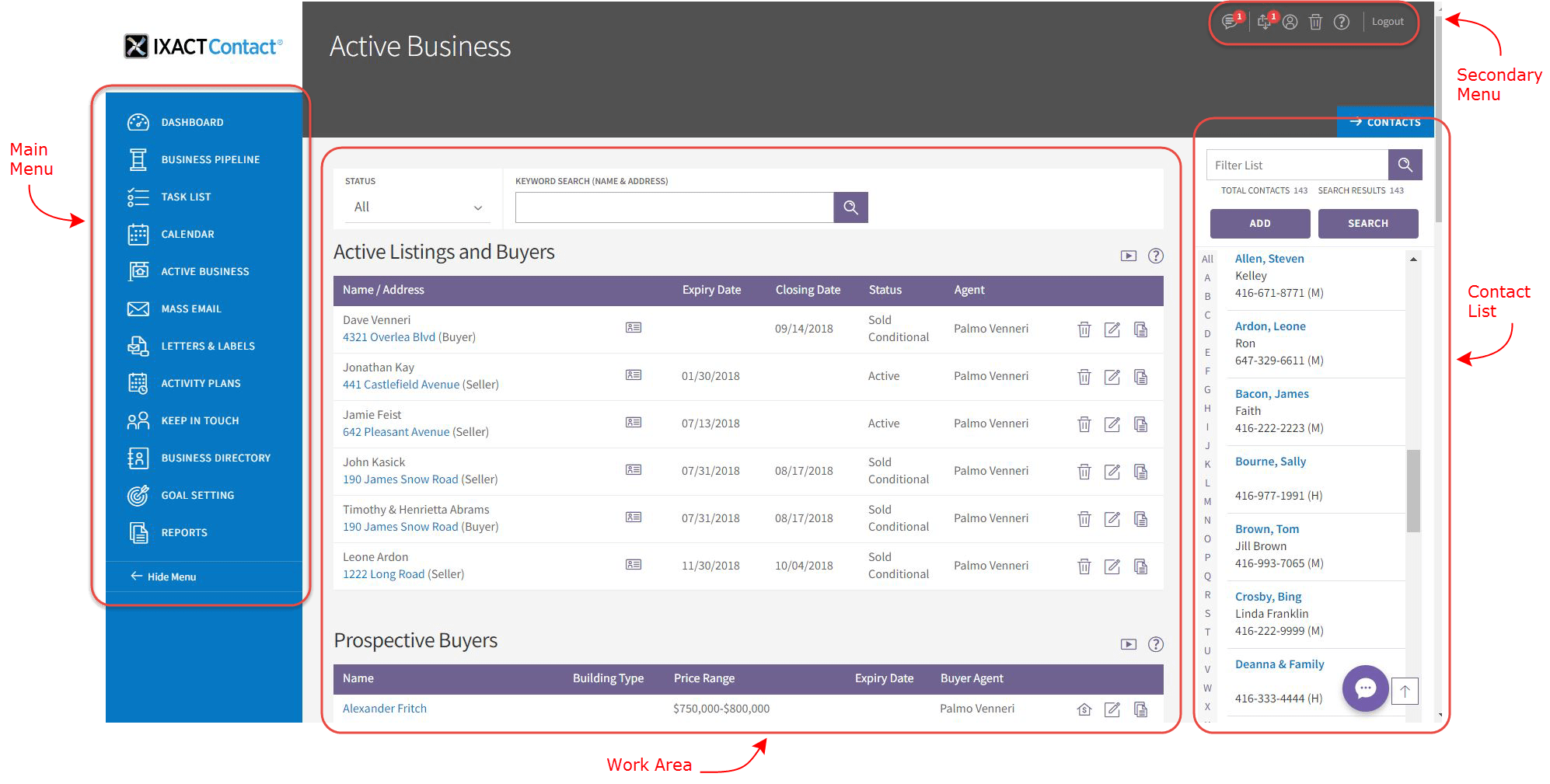Click house icon for Alexander Fritch
The height and width of the screenshot is (784, 1550).
(x=1084, y=709)
